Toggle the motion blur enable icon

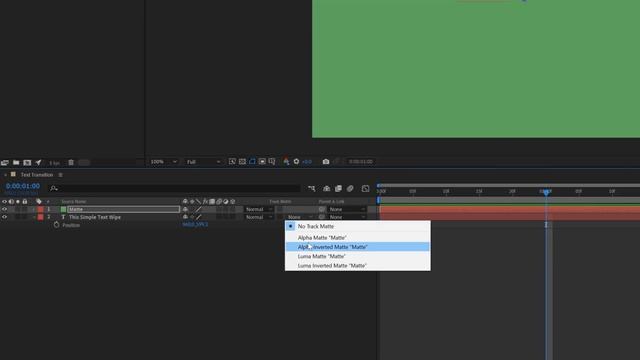(x=350, y=188)
